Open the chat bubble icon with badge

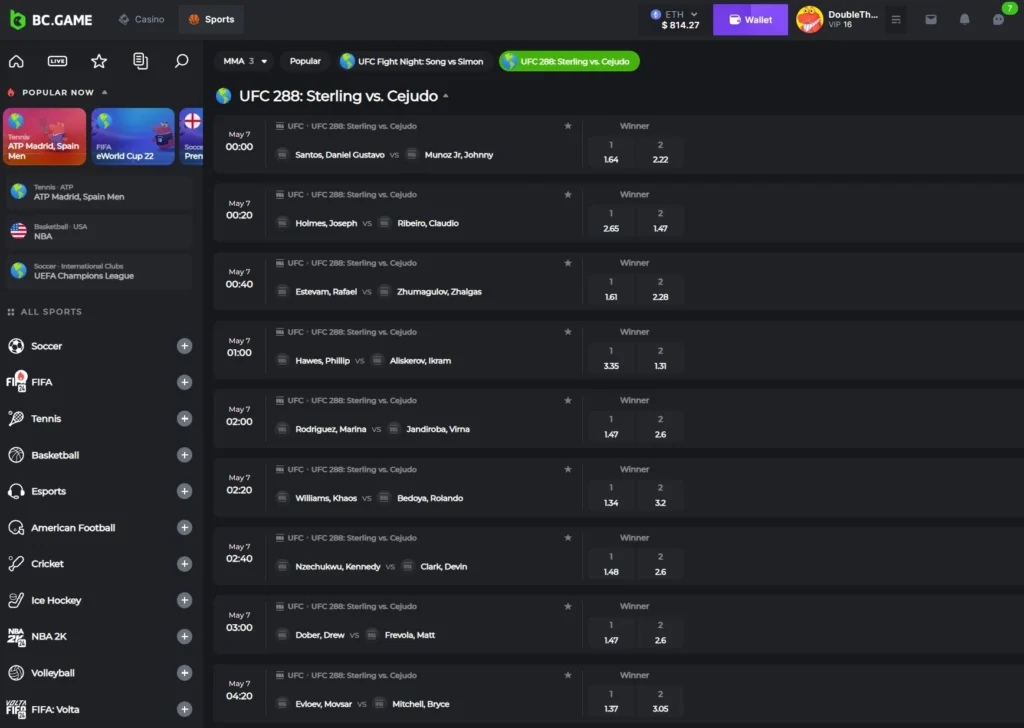(x=999, y=20)
